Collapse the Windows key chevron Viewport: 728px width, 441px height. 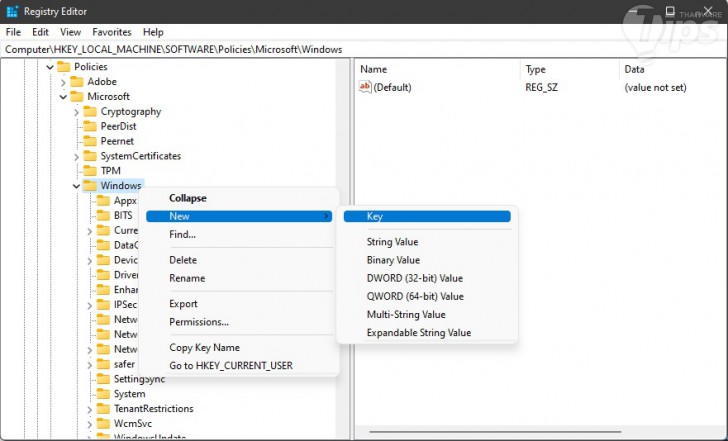(x=77, y=186)
